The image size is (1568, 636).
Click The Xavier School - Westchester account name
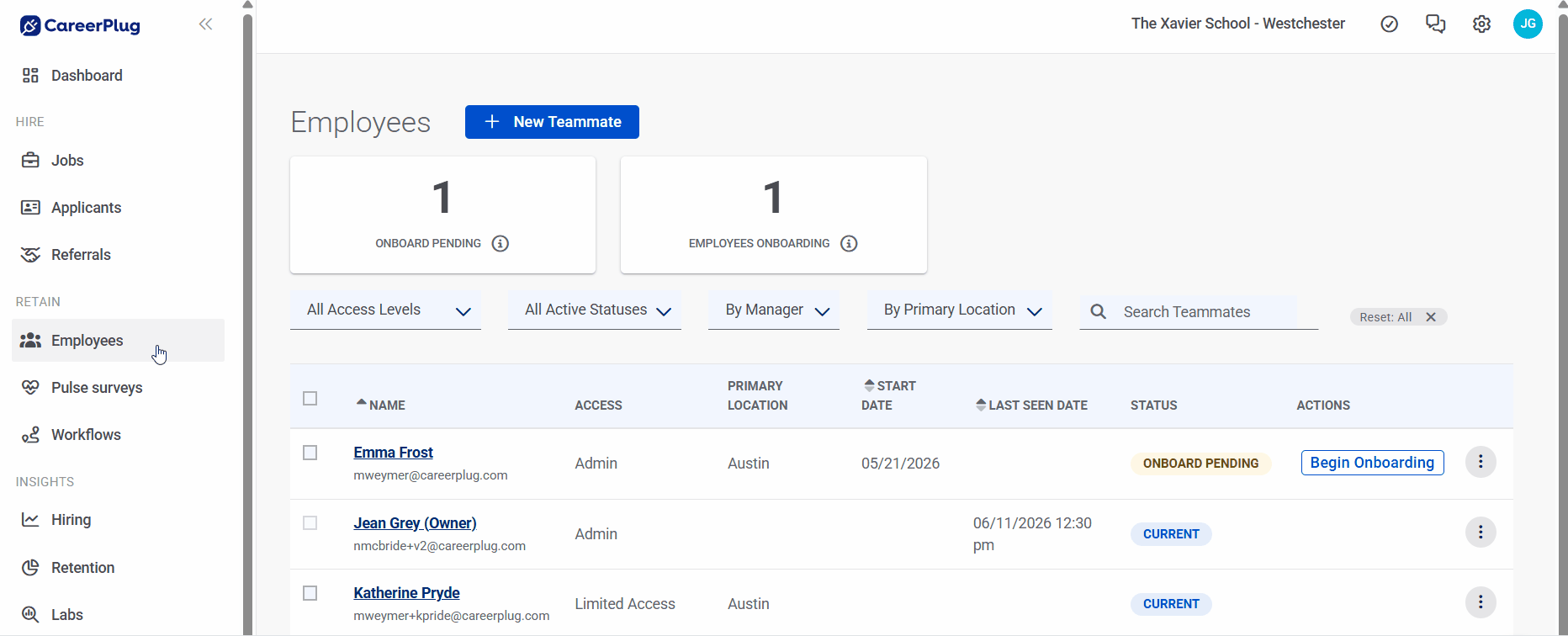tap(1237, 24)
